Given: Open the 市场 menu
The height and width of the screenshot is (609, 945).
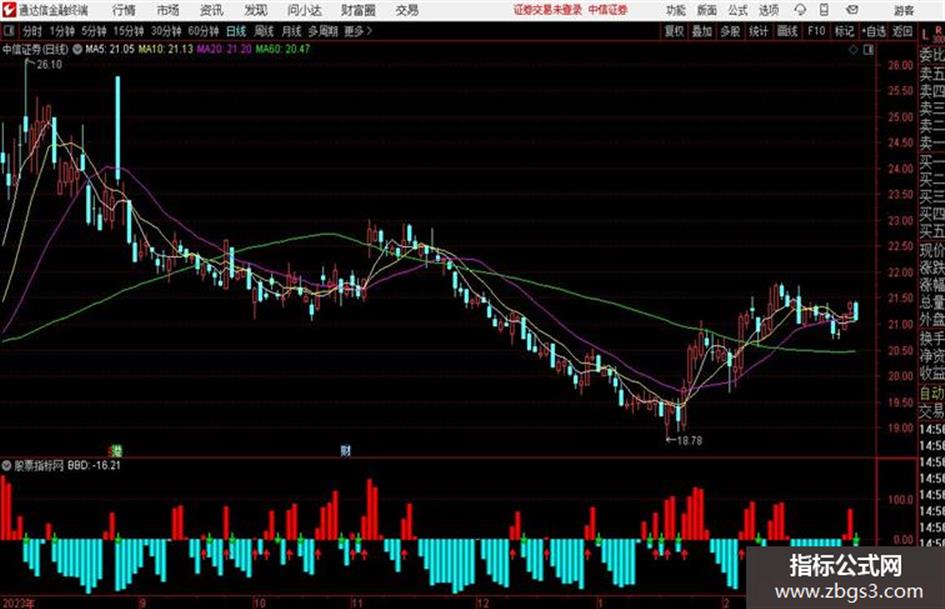Looking at the screenshot, I should pyautogui.click(x=168, y=10).
